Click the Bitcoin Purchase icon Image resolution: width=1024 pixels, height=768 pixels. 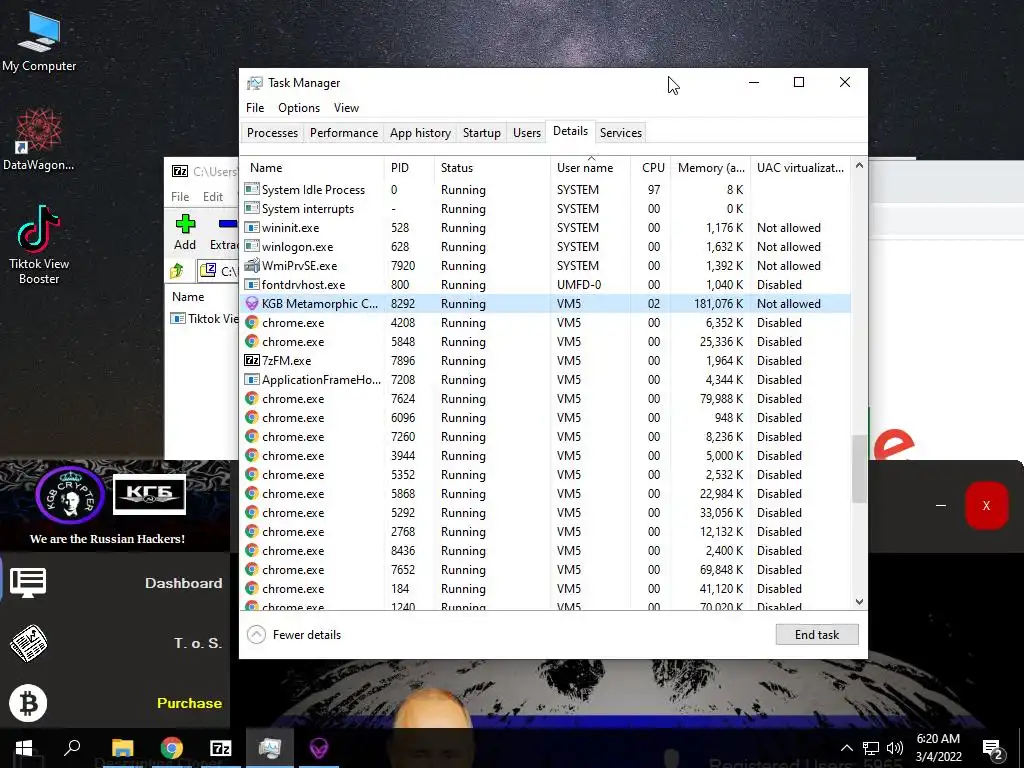(28, 703)
